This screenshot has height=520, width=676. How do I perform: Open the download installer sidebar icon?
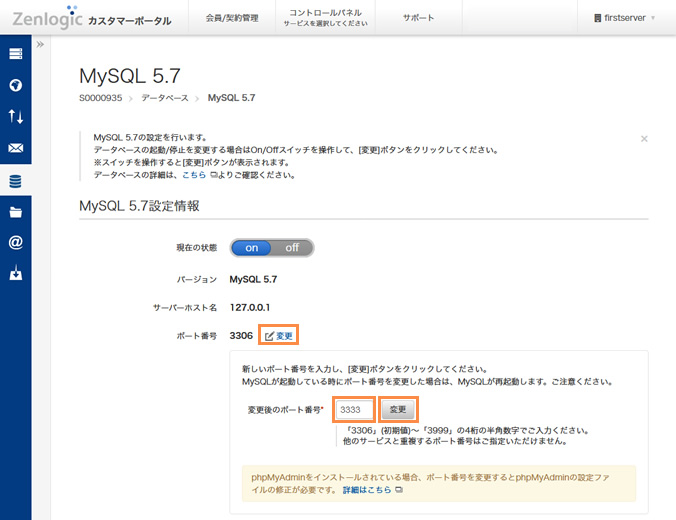coord(16,273)
